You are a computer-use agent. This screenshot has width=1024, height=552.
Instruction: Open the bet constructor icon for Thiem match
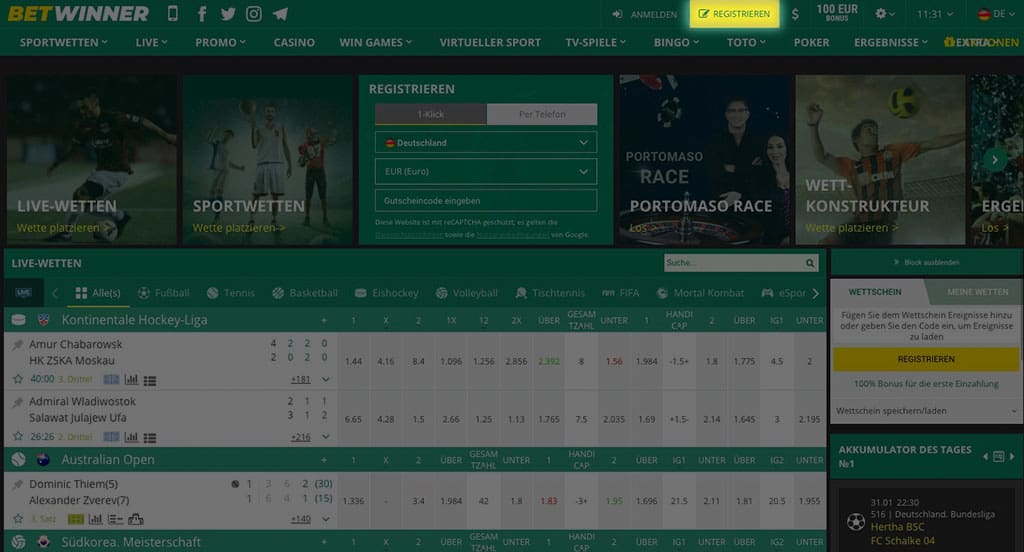[135, 519]
